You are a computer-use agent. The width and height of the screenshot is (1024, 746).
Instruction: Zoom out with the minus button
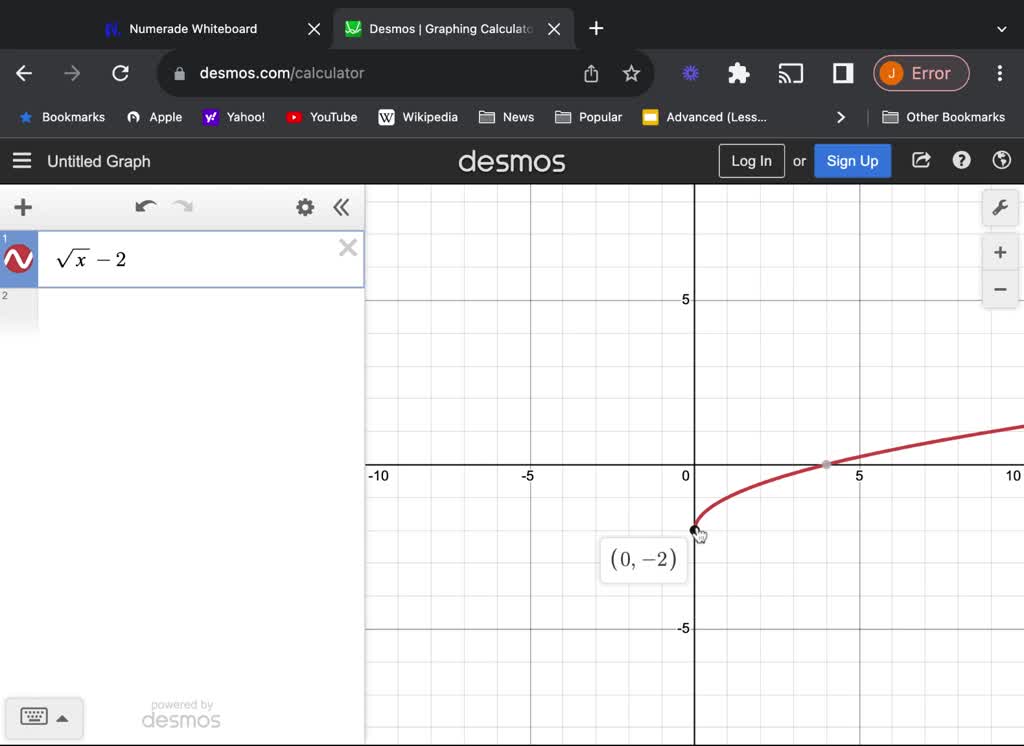pos(999,290)
